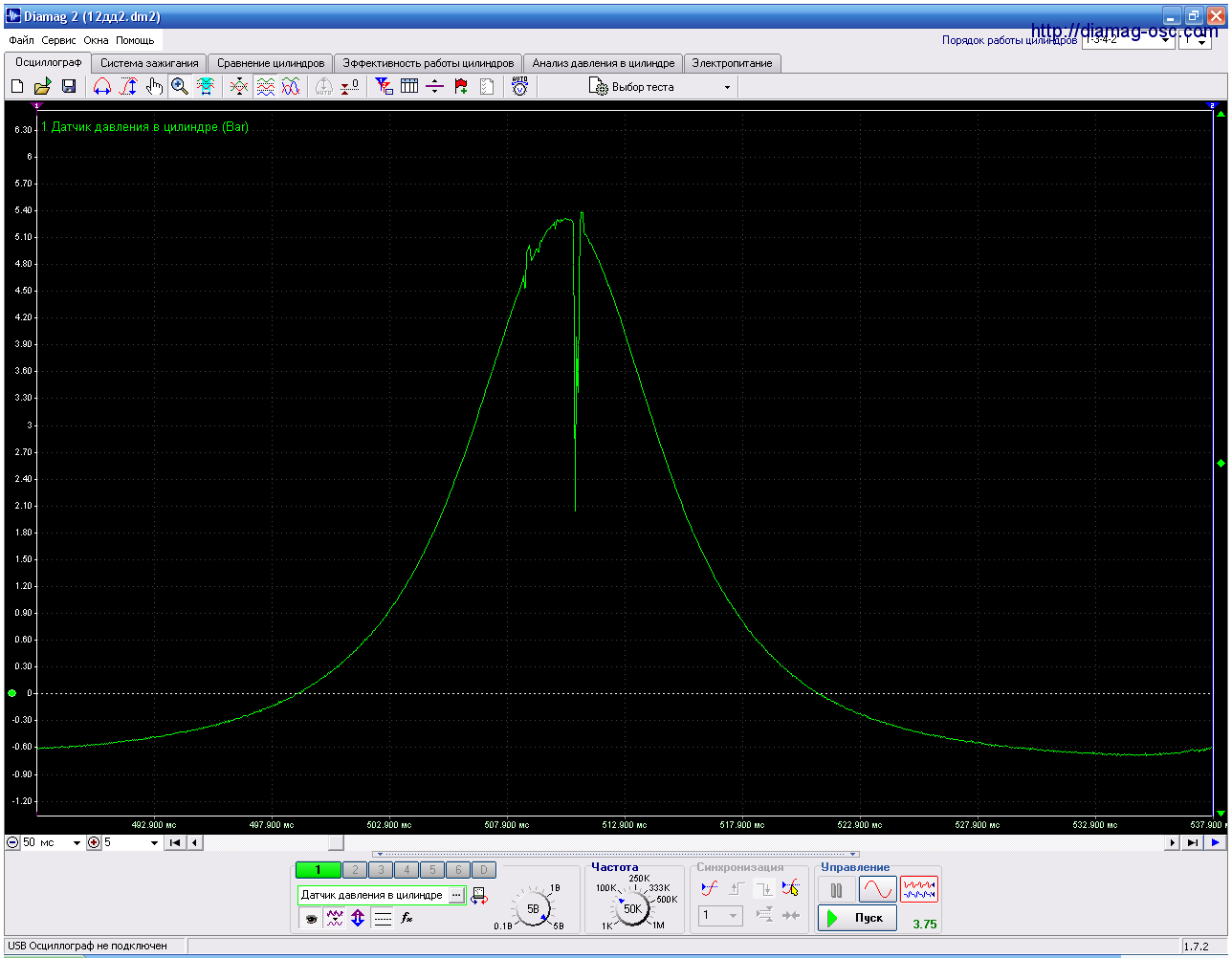Click the channel line style icon
The height and width of the screenshot is (958, 1232).
[383, 918]
